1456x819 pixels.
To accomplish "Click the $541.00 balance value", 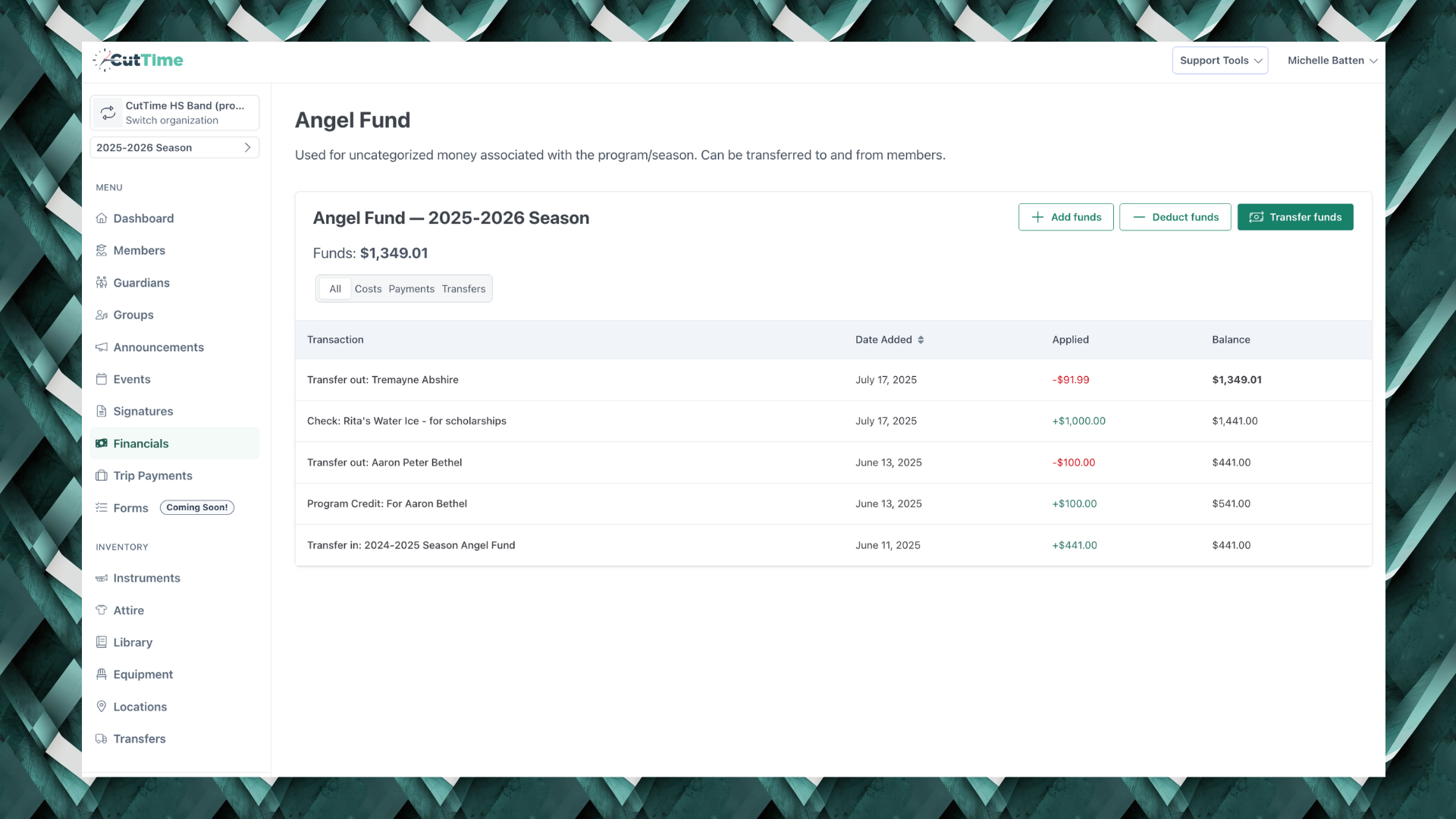I will click(1231, 504).
